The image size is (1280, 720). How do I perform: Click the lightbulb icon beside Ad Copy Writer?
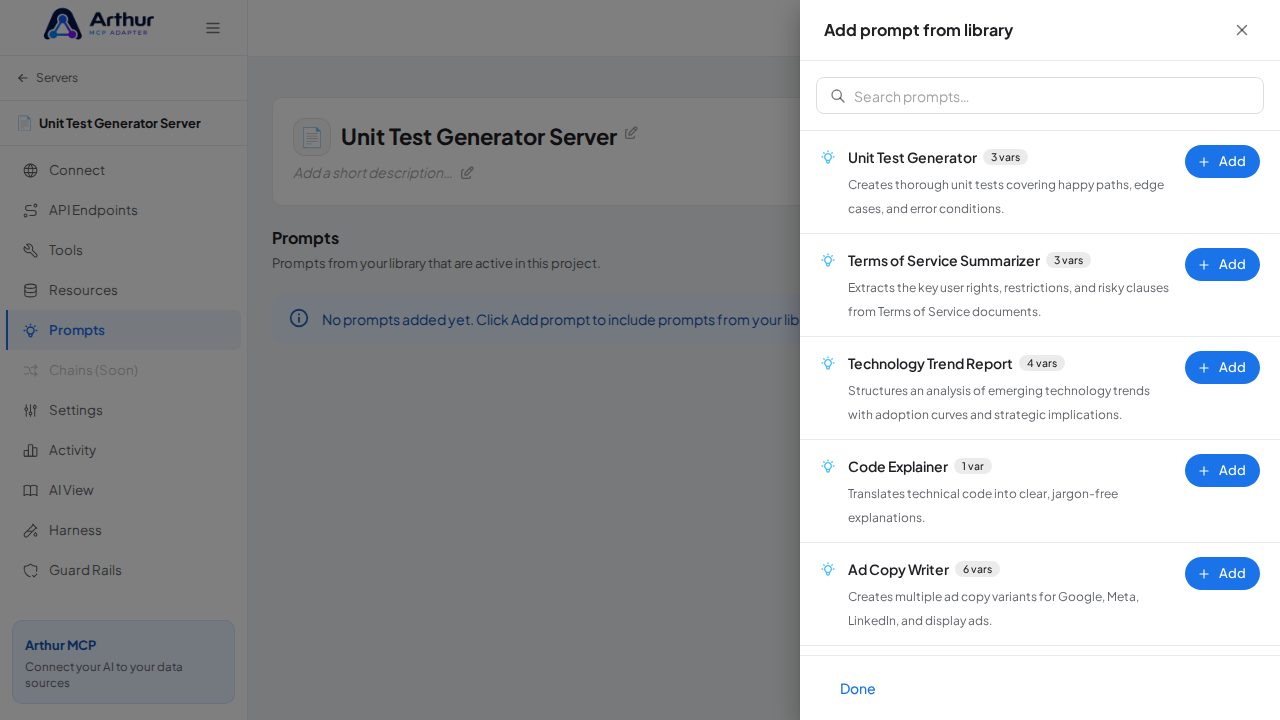pos(828,569)
